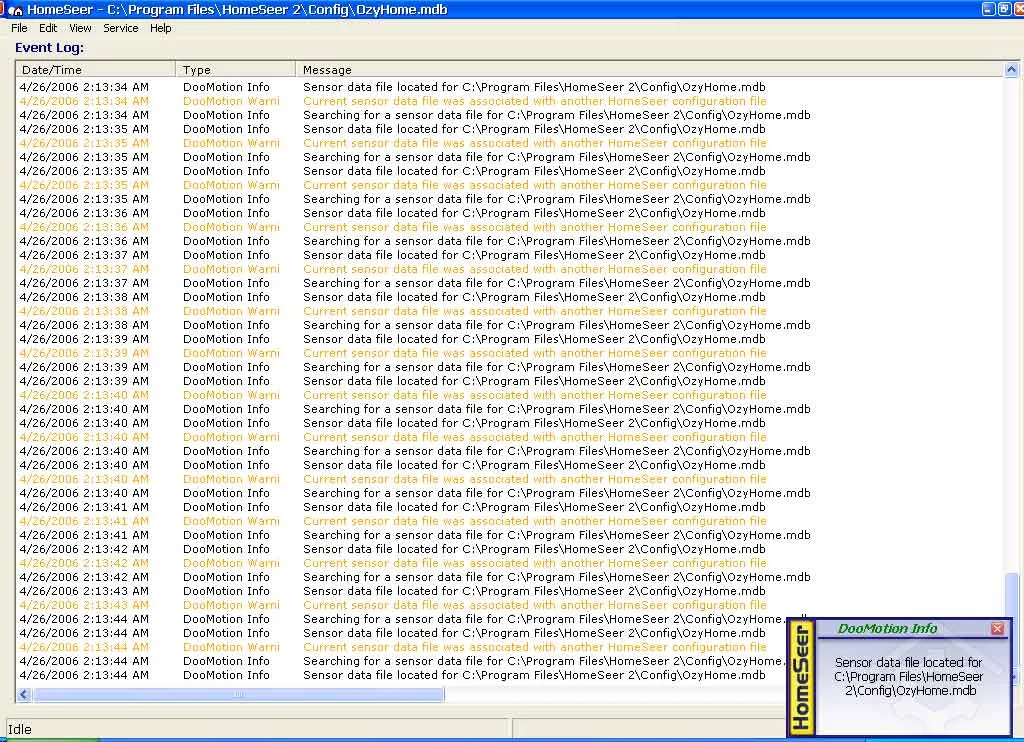Open the File menu
The image size is (1024, 742).
(19, 28)
